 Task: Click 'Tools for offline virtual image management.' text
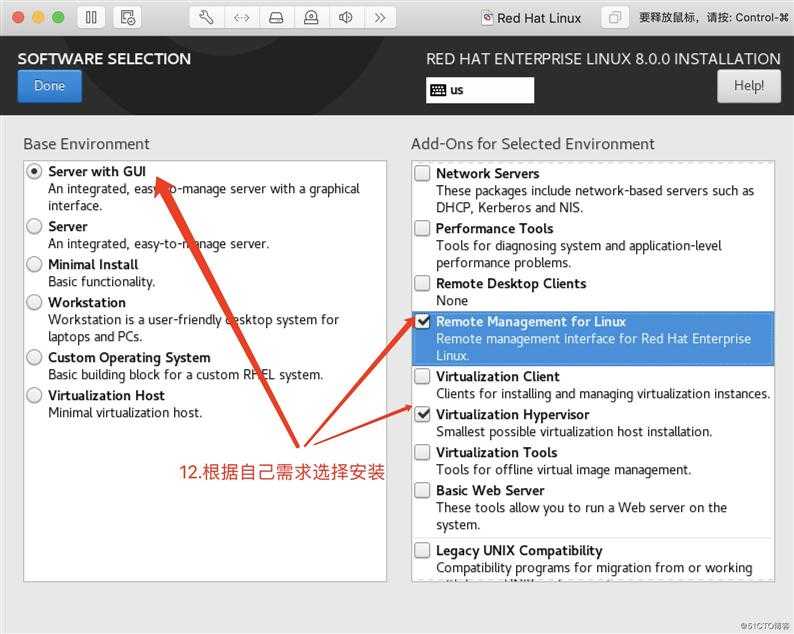[x=563, y=470]
